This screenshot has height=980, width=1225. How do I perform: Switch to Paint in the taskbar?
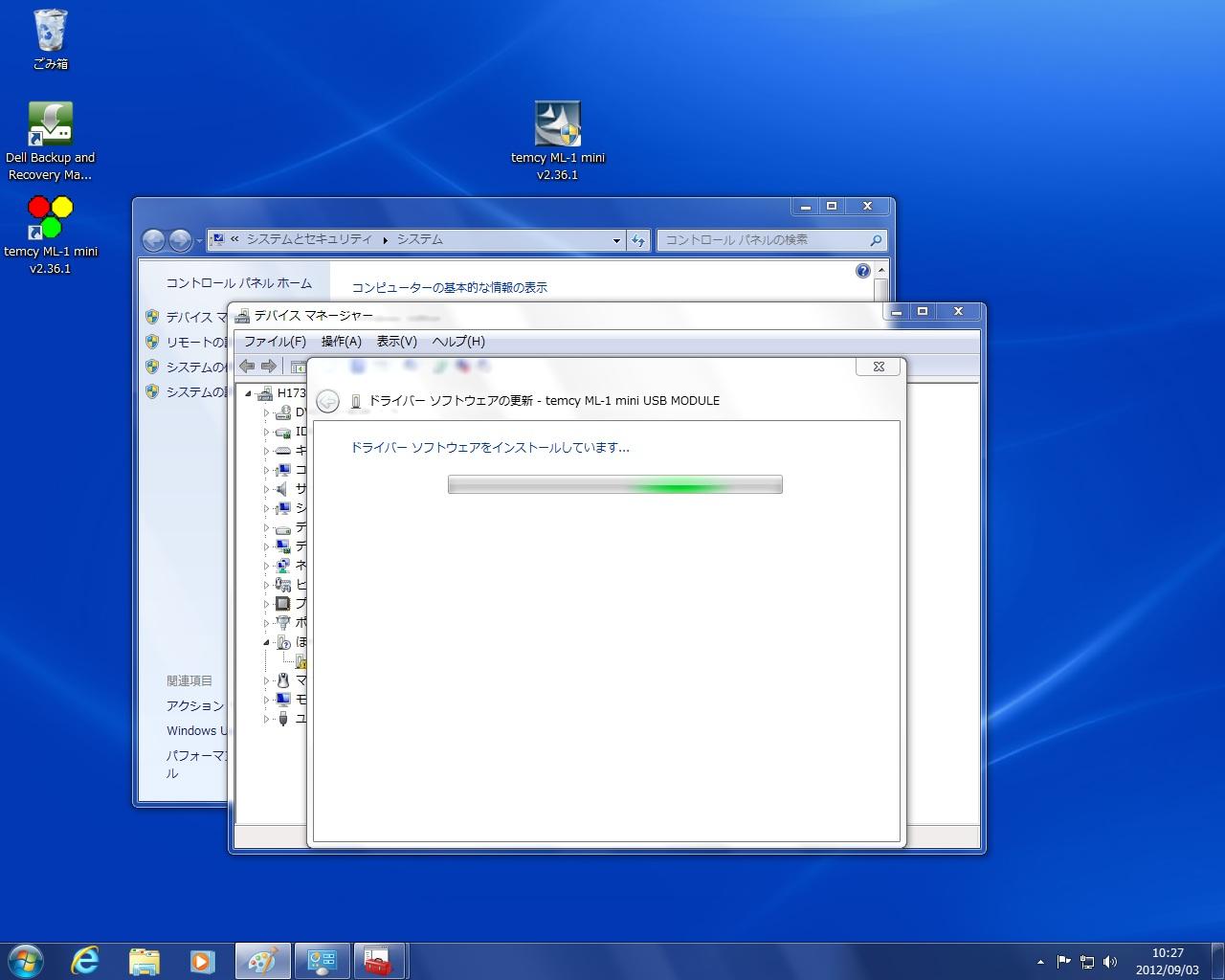coord(262,961)
